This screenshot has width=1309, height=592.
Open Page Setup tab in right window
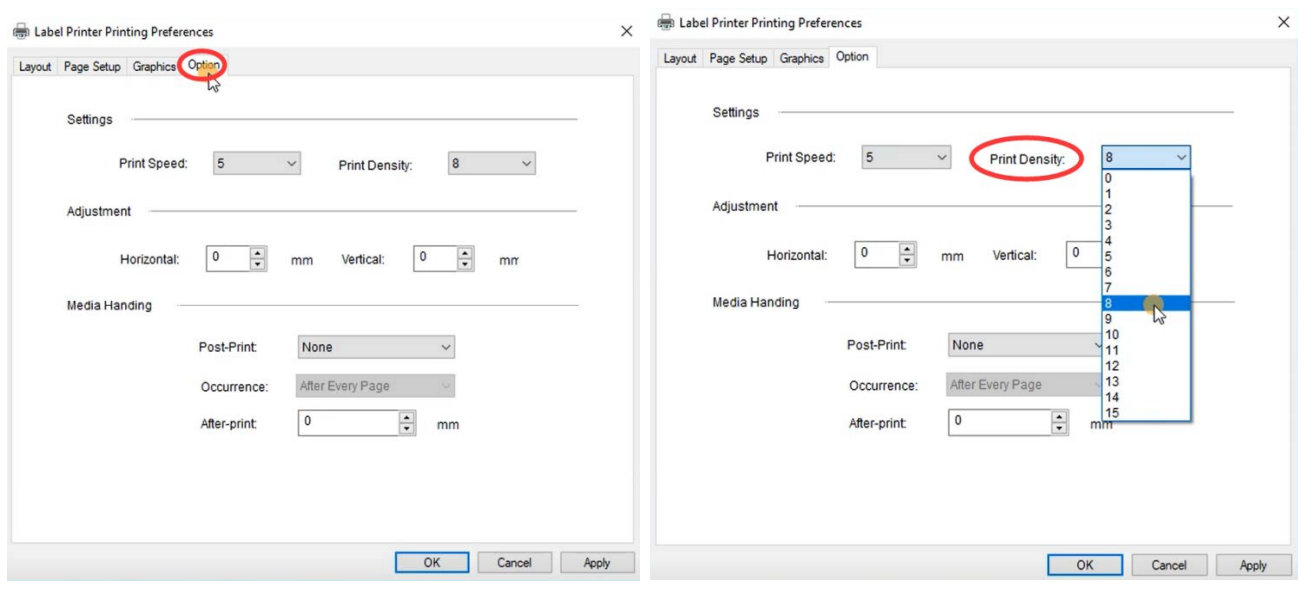point(738,59)
